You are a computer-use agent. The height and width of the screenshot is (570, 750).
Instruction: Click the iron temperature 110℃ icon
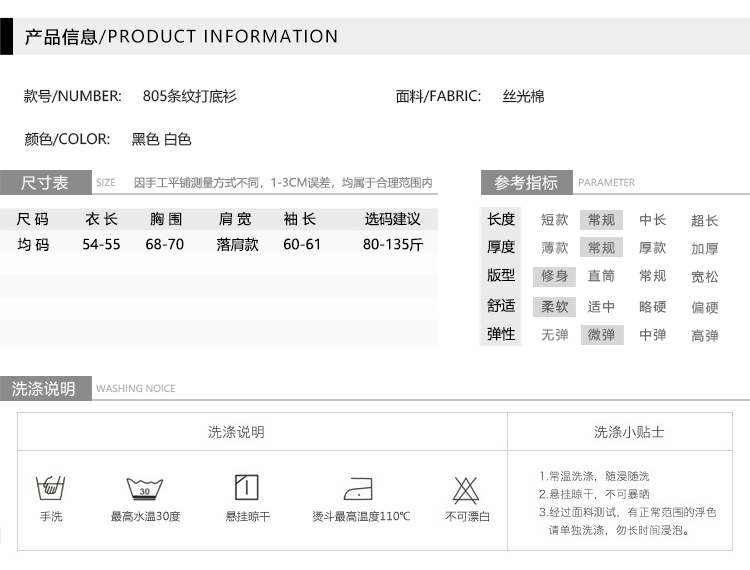(358, 489)
